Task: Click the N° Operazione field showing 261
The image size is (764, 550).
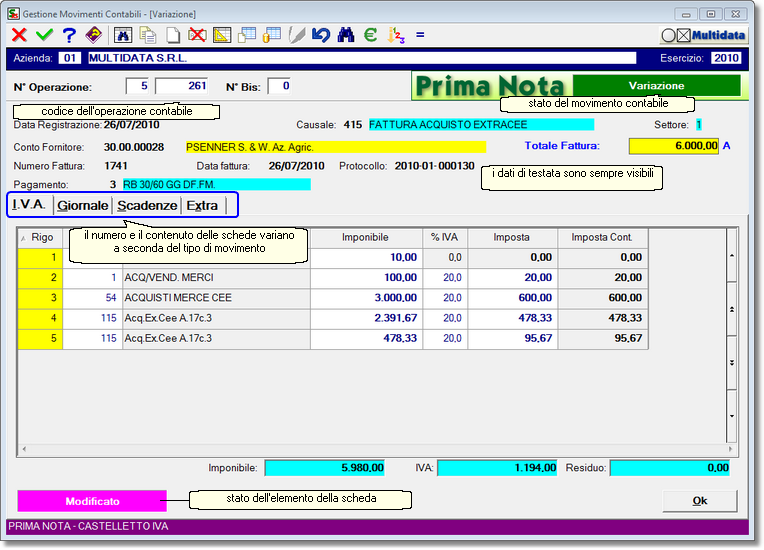Action: pos(181,86)
